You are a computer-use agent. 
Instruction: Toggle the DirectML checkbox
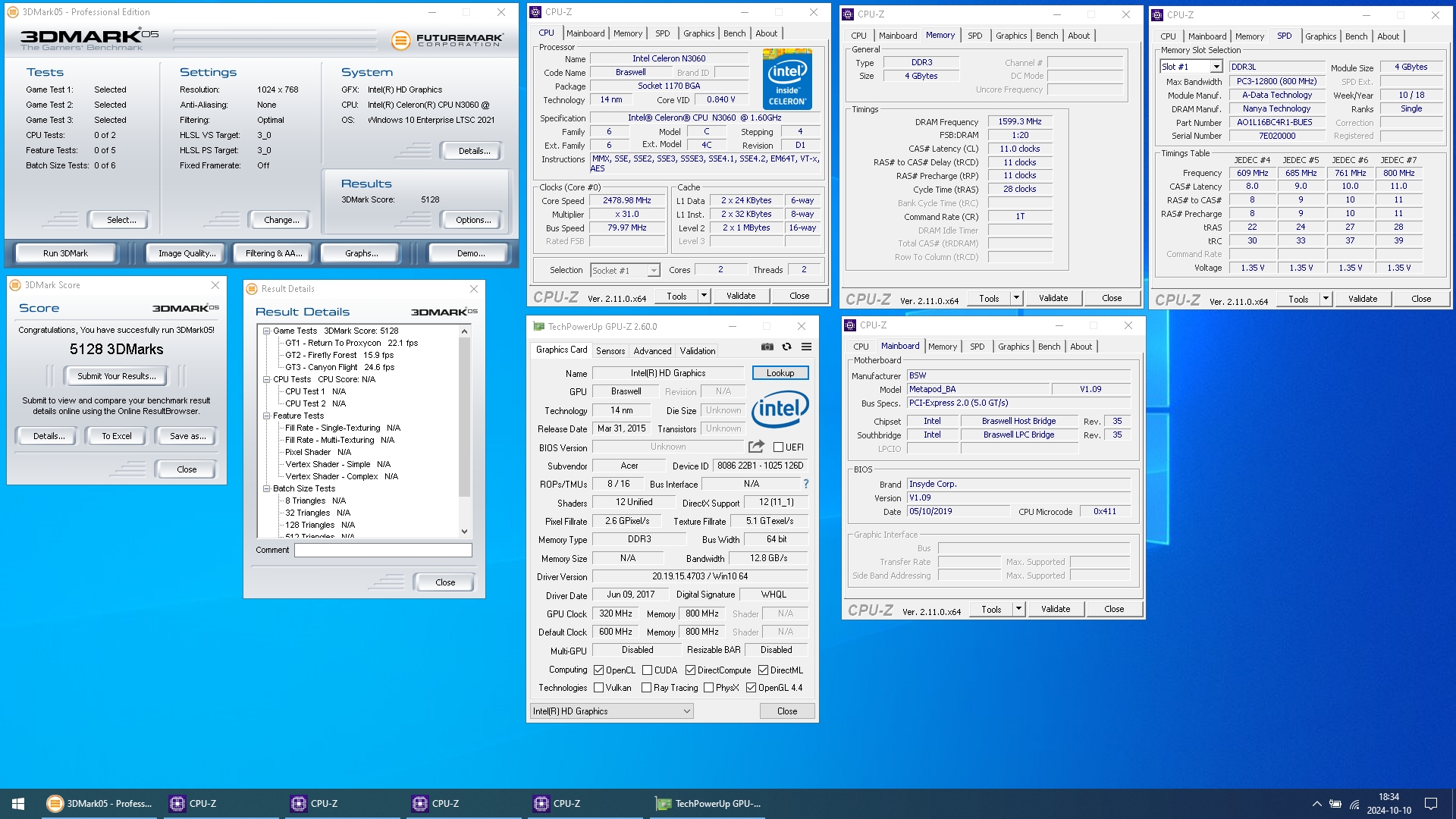click(763, 670)
